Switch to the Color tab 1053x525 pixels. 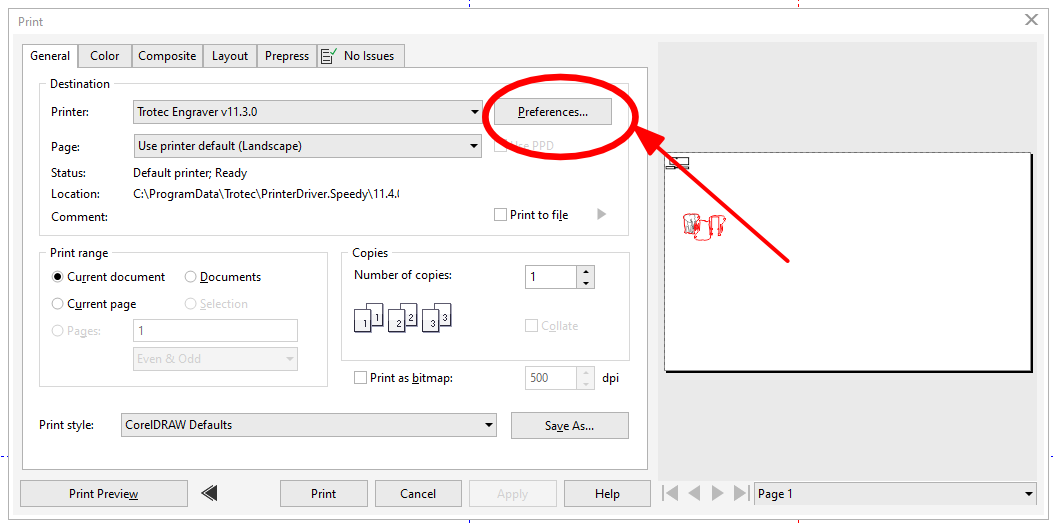pos(105,56)
